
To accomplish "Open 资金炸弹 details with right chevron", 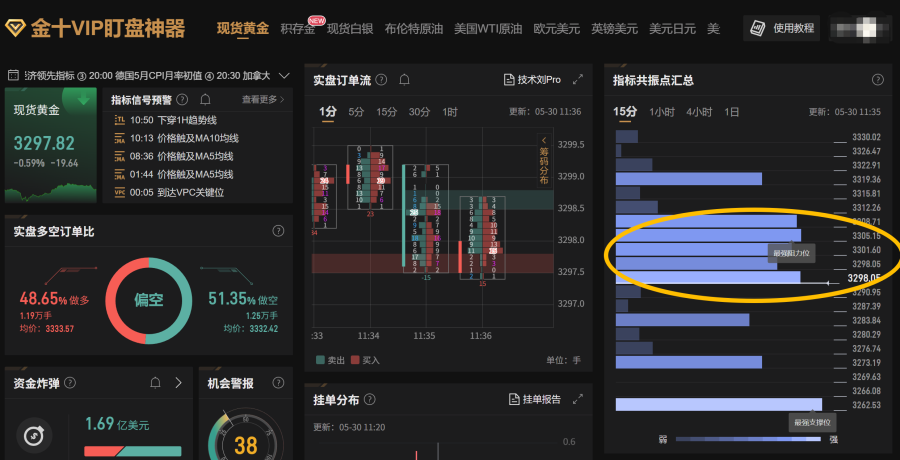I will (x=179, y=383).
